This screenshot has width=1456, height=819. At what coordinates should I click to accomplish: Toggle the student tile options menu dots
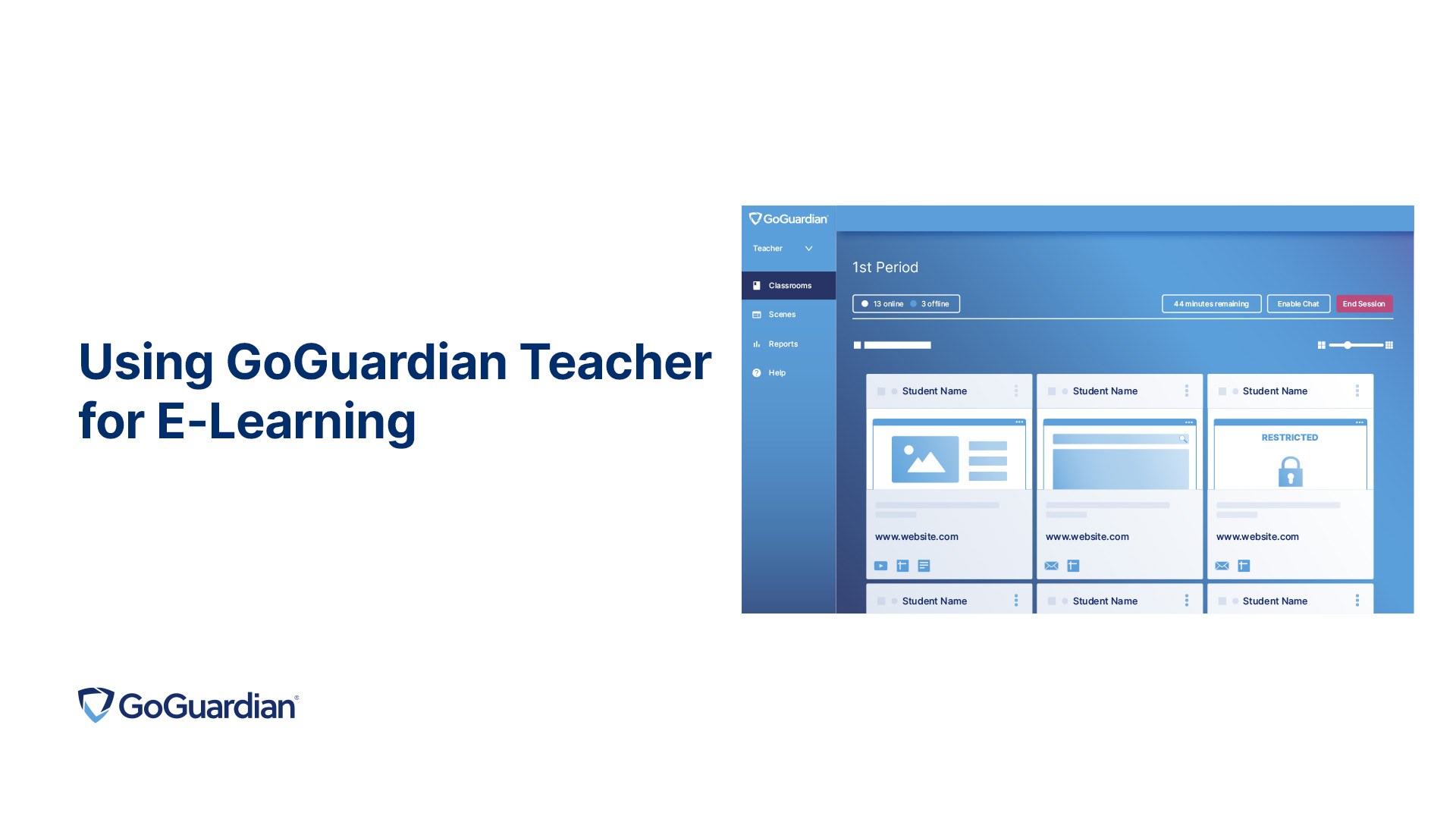[1016, 390]
